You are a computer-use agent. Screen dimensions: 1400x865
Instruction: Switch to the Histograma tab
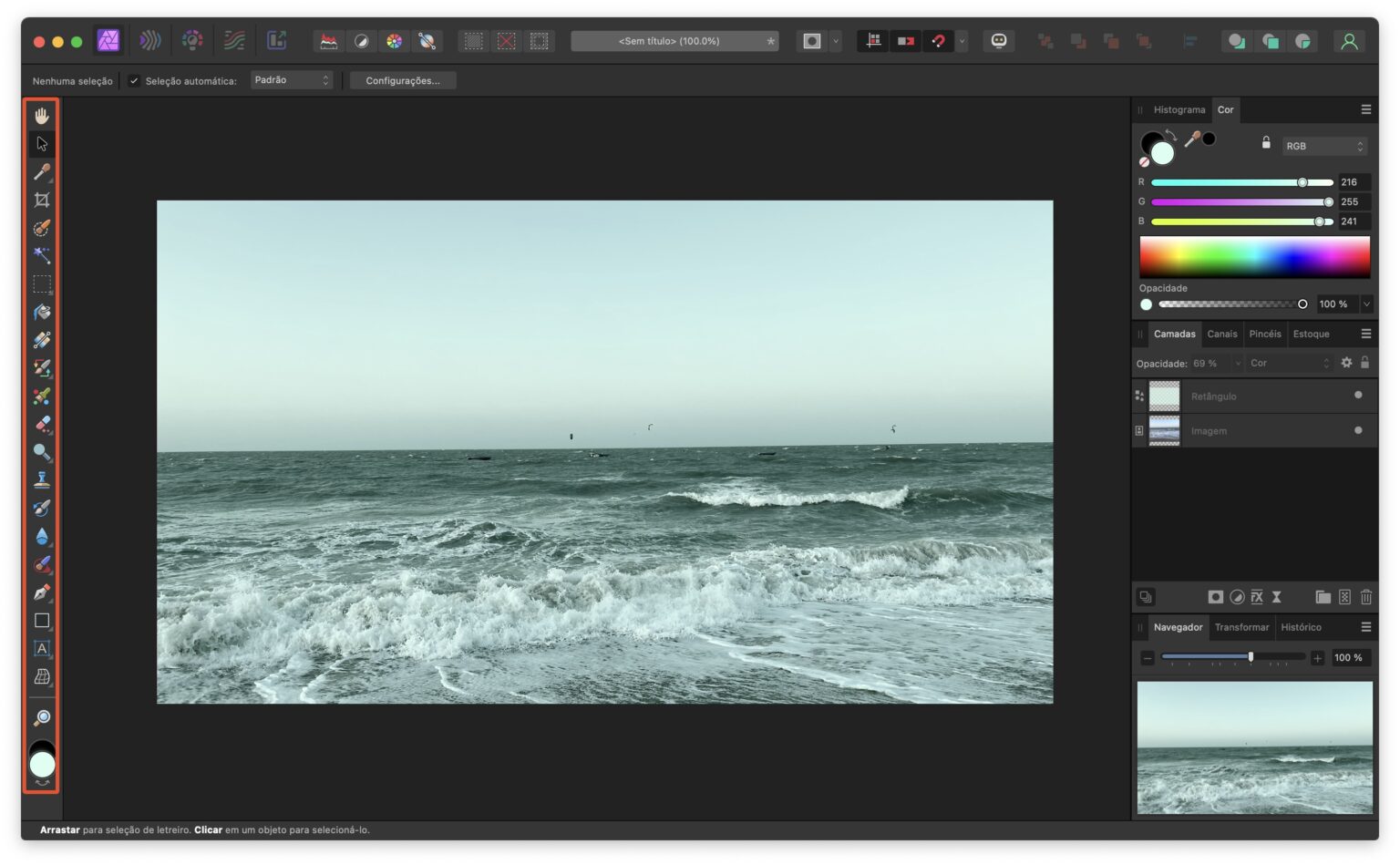1179,109
